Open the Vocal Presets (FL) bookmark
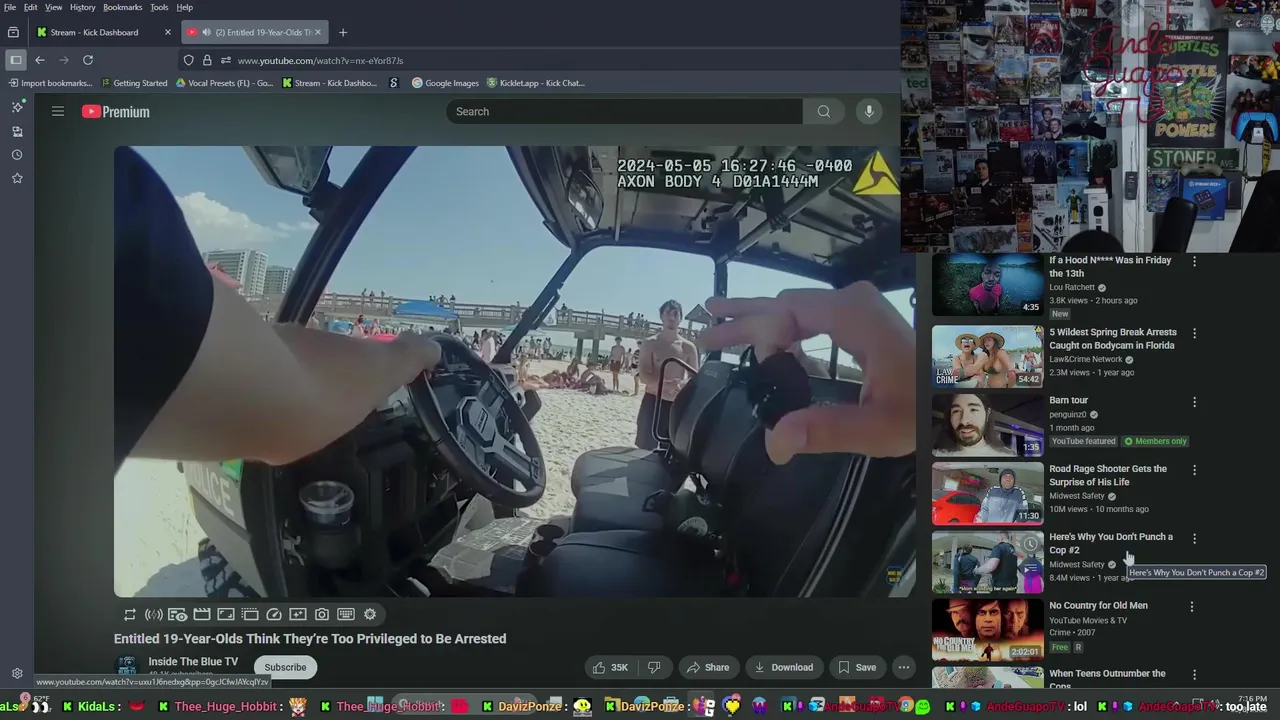 [224, 83]
